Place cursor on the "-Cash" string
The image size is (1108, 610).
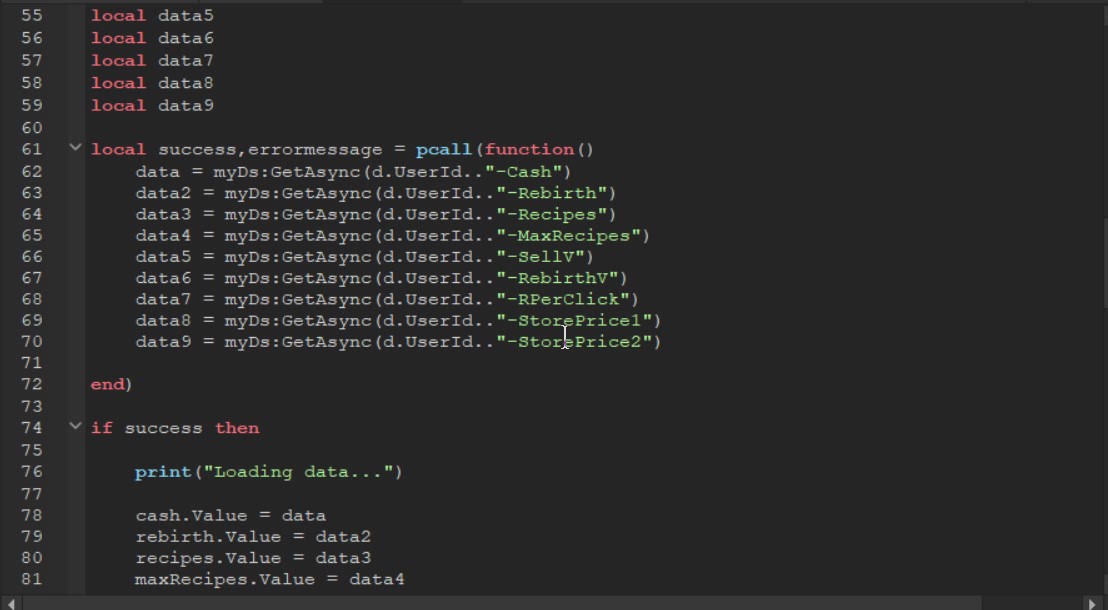pyautogui.click(x=533, y=172)
